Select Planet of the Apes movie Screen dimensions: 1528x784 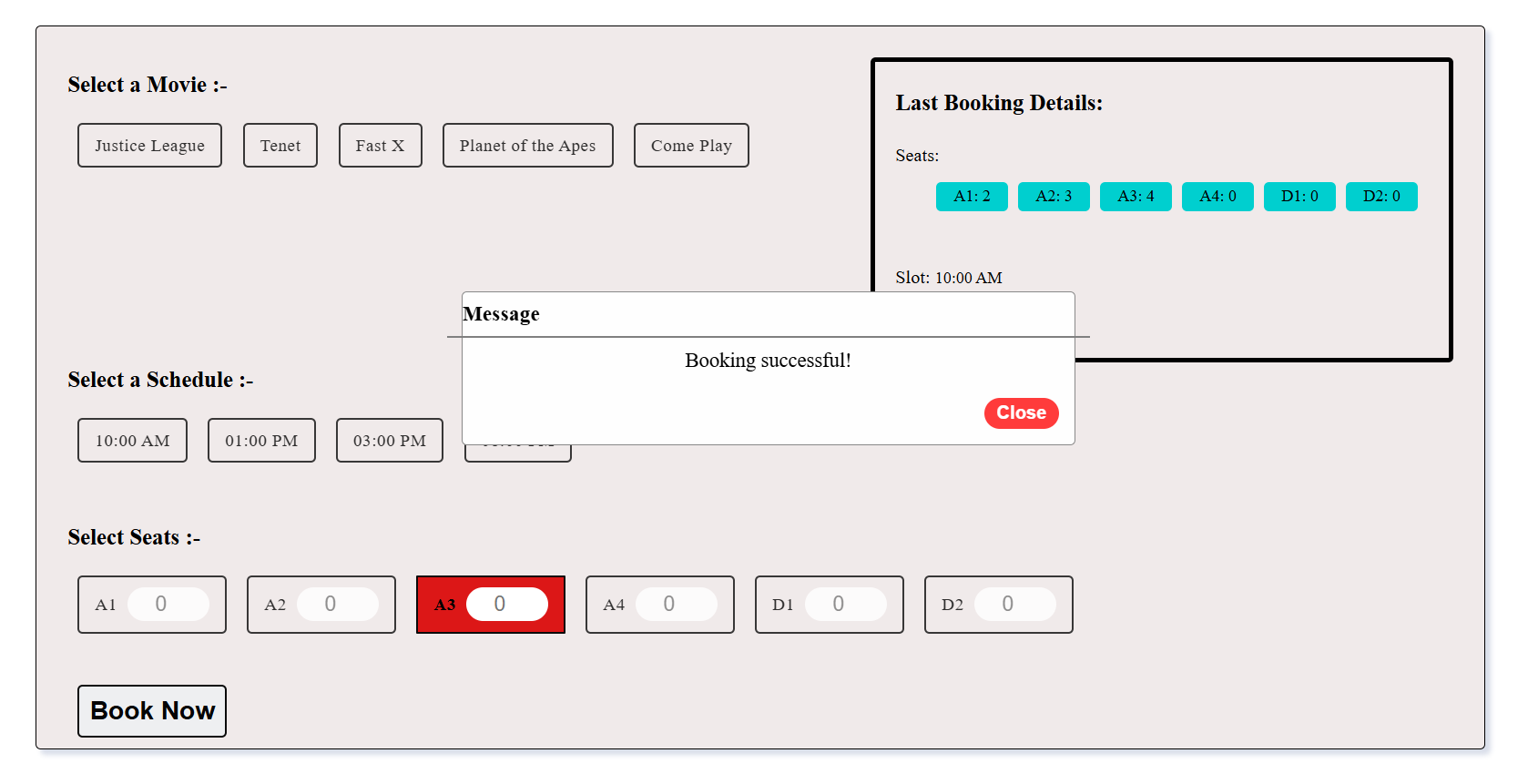point(527,145)
